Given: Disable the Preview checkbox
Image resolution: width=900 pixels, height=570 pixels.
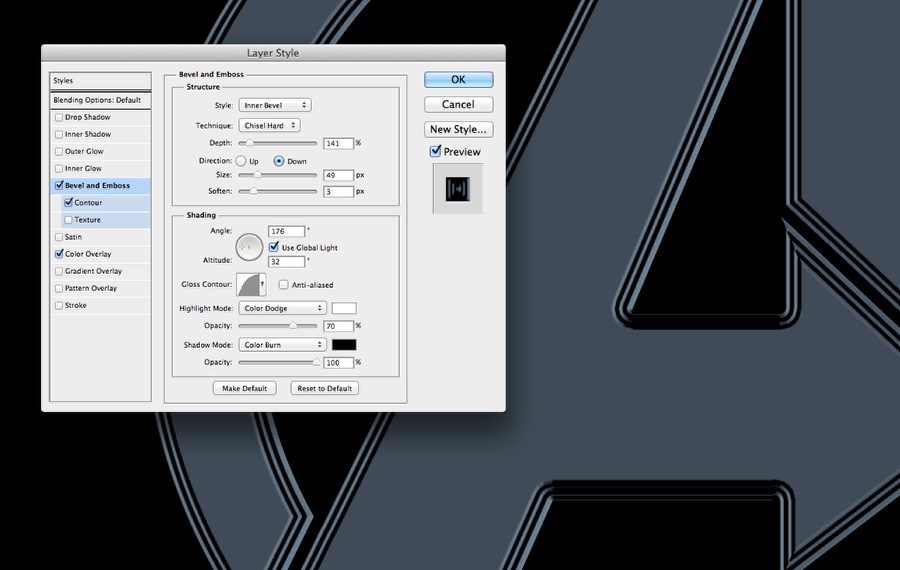Looking at the screenshot, I should tap(435, 152).
